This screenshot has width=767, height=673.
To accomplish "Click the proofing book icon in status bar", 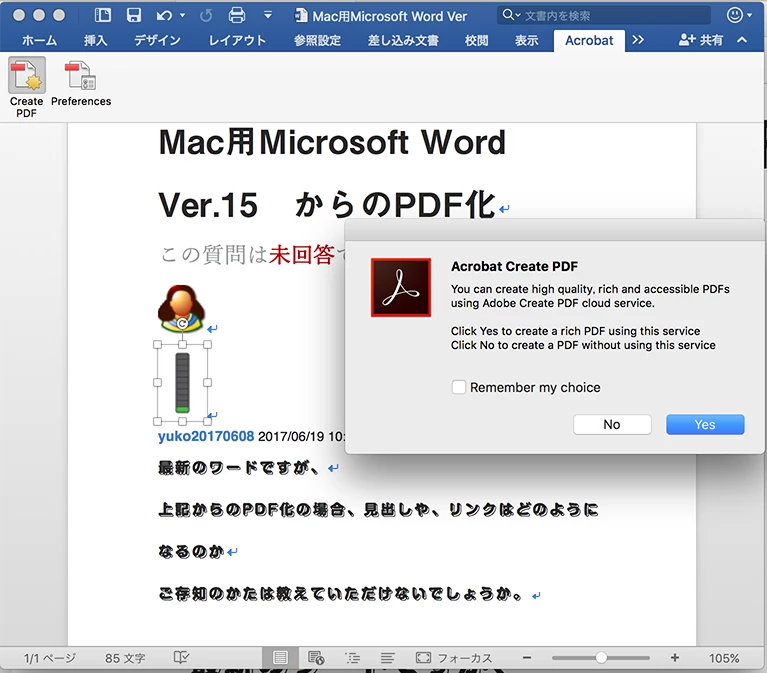I will pyautogui.click(x=181, y=657).
